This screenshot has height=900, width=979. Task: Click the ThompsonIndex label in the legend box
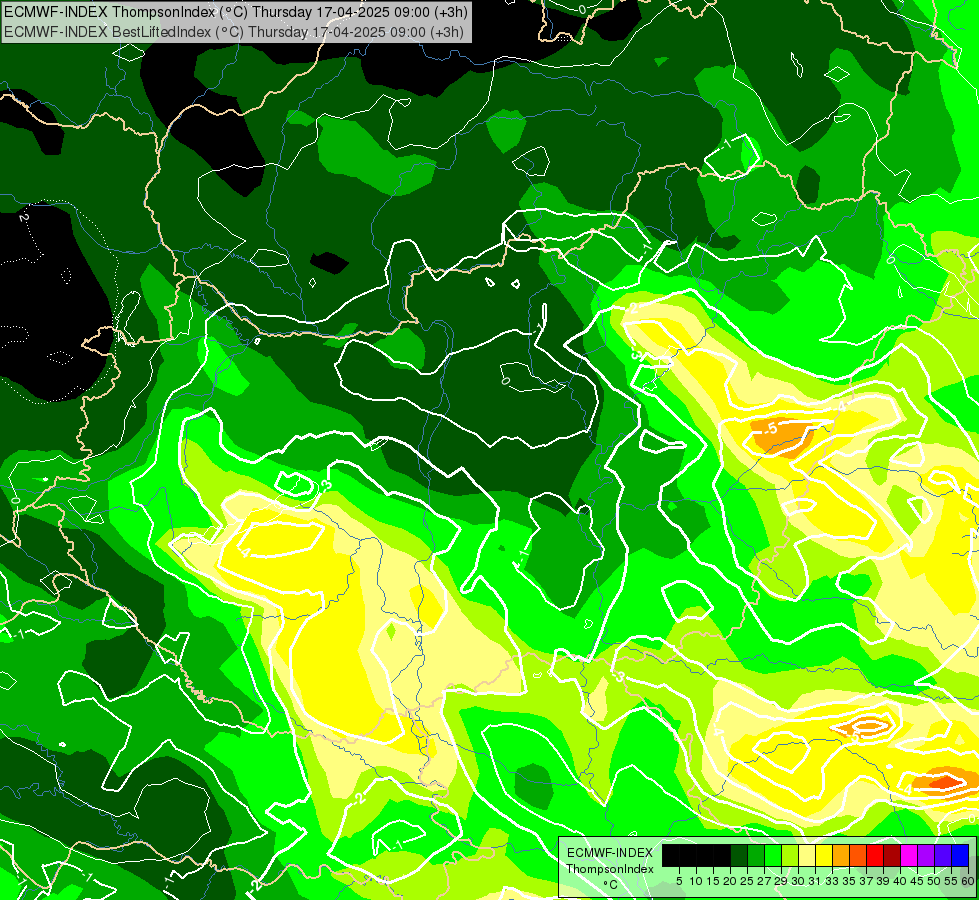tap(610, 869)
